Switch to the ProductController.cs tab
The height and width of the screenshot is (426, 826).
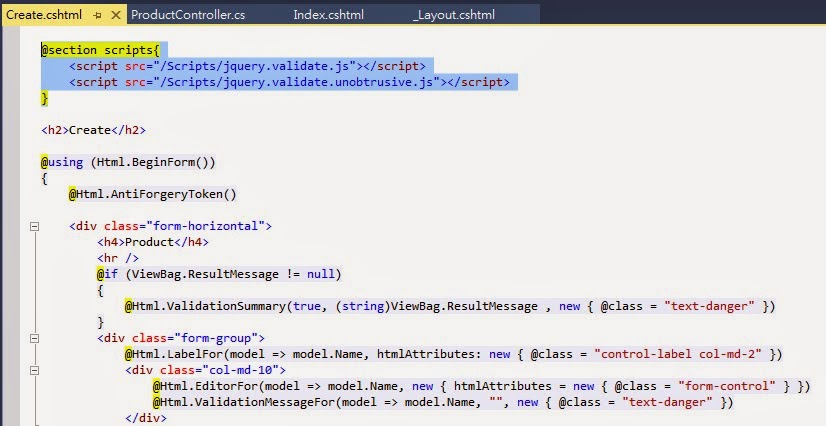click(188, 15)
